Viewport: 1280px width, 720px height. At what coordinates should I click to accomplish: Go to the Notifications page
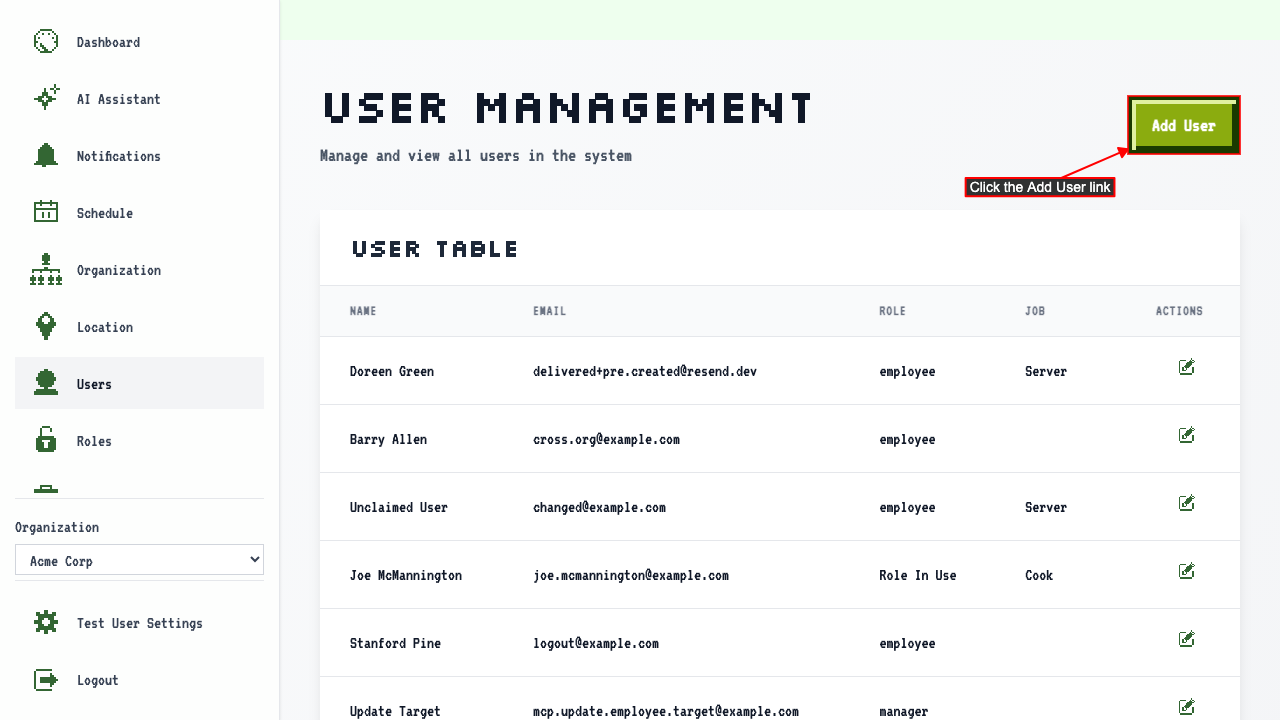coord(139,156)
